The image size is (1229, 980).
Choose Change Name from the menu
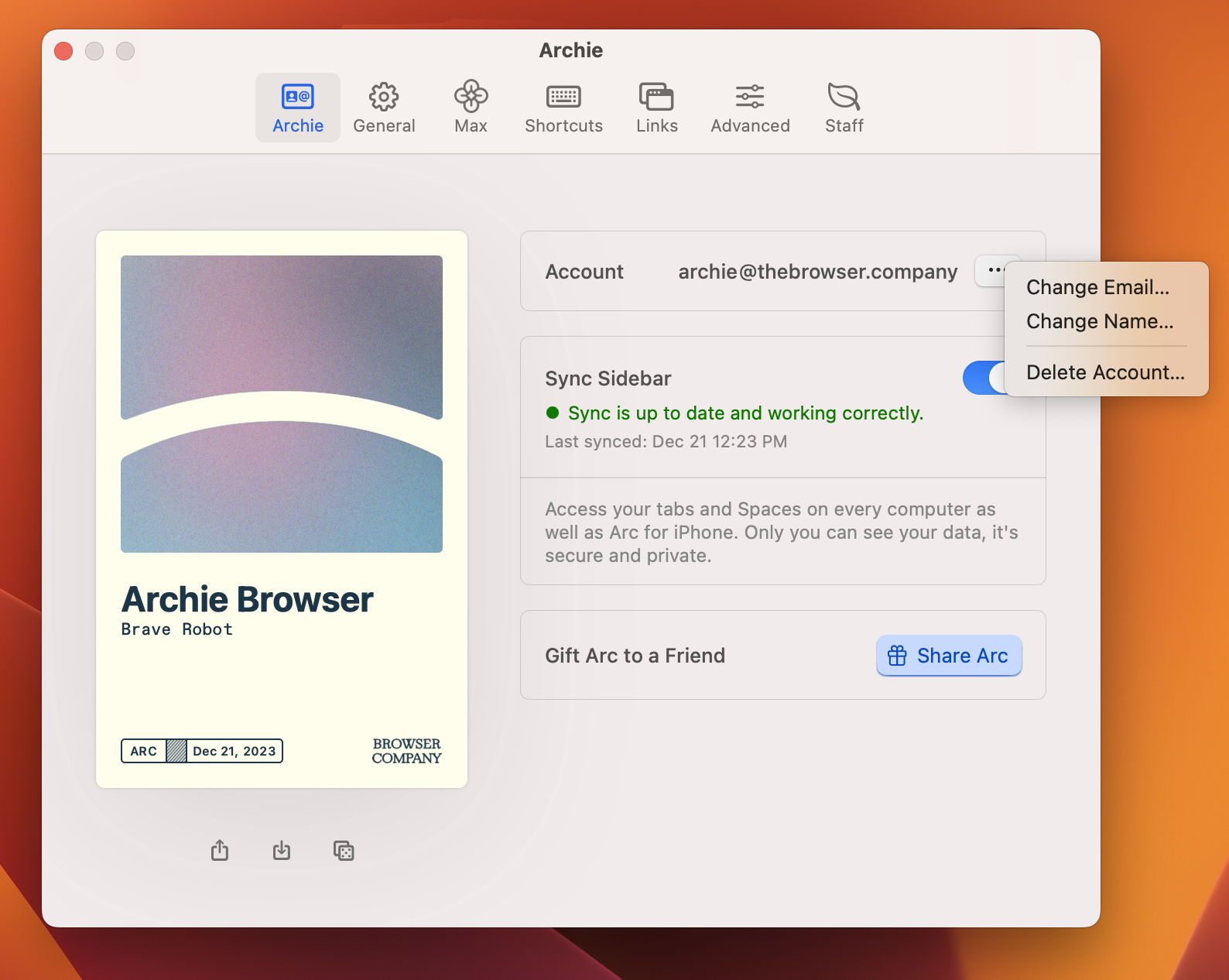(1099, 321)
